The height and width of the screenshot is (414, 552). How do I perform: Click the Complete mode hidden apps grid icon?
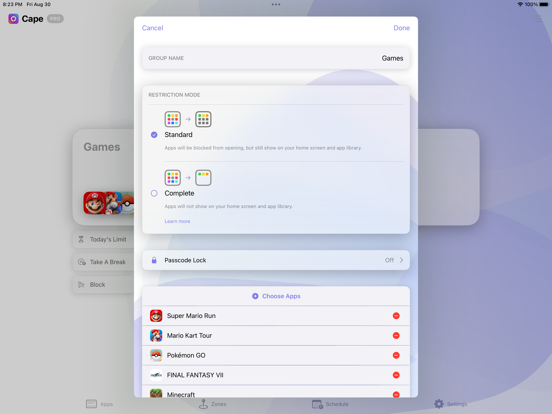pyautogui.click(x=203, y=177)
